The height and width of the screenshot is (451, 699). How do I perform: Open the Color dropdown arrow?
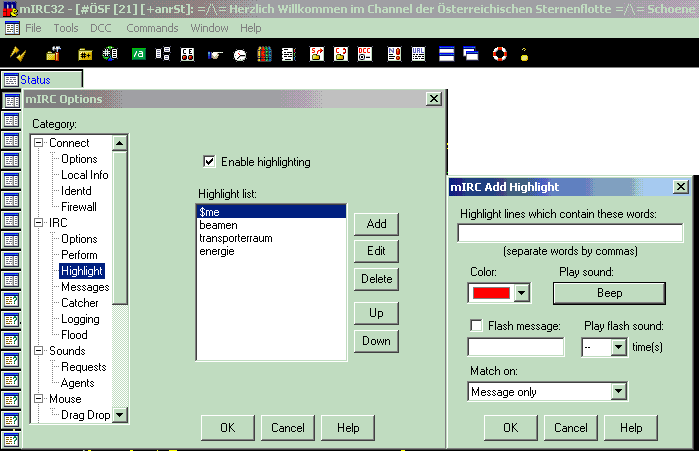click(x=522, y=293)
